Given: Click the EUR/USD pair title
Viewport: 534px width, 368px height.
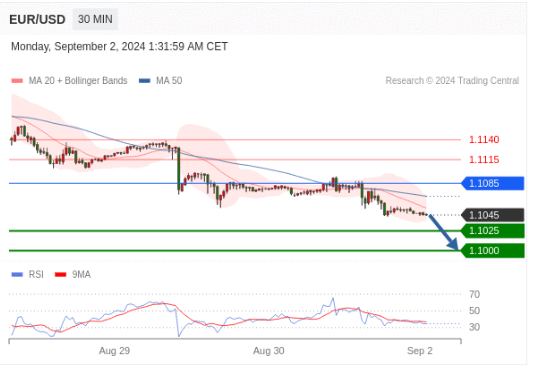Looking at the screenshot, I should [x=37, y=19].
